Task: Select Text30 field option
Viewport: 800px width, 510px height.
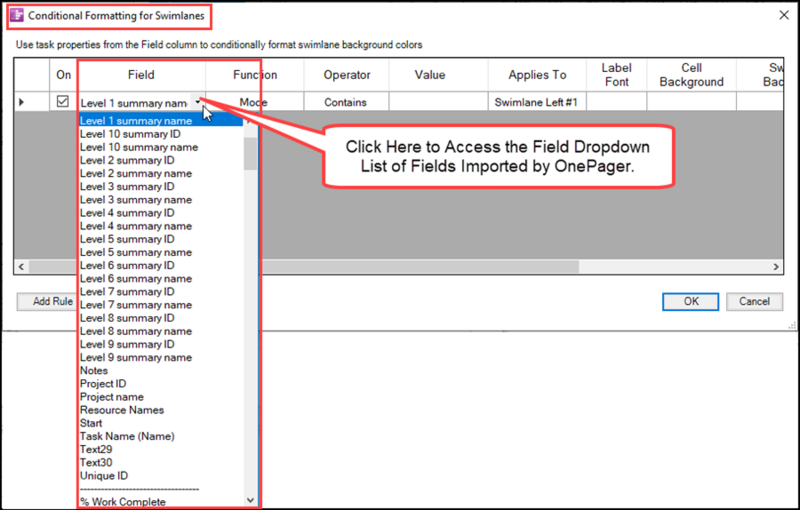Action: 96,463
